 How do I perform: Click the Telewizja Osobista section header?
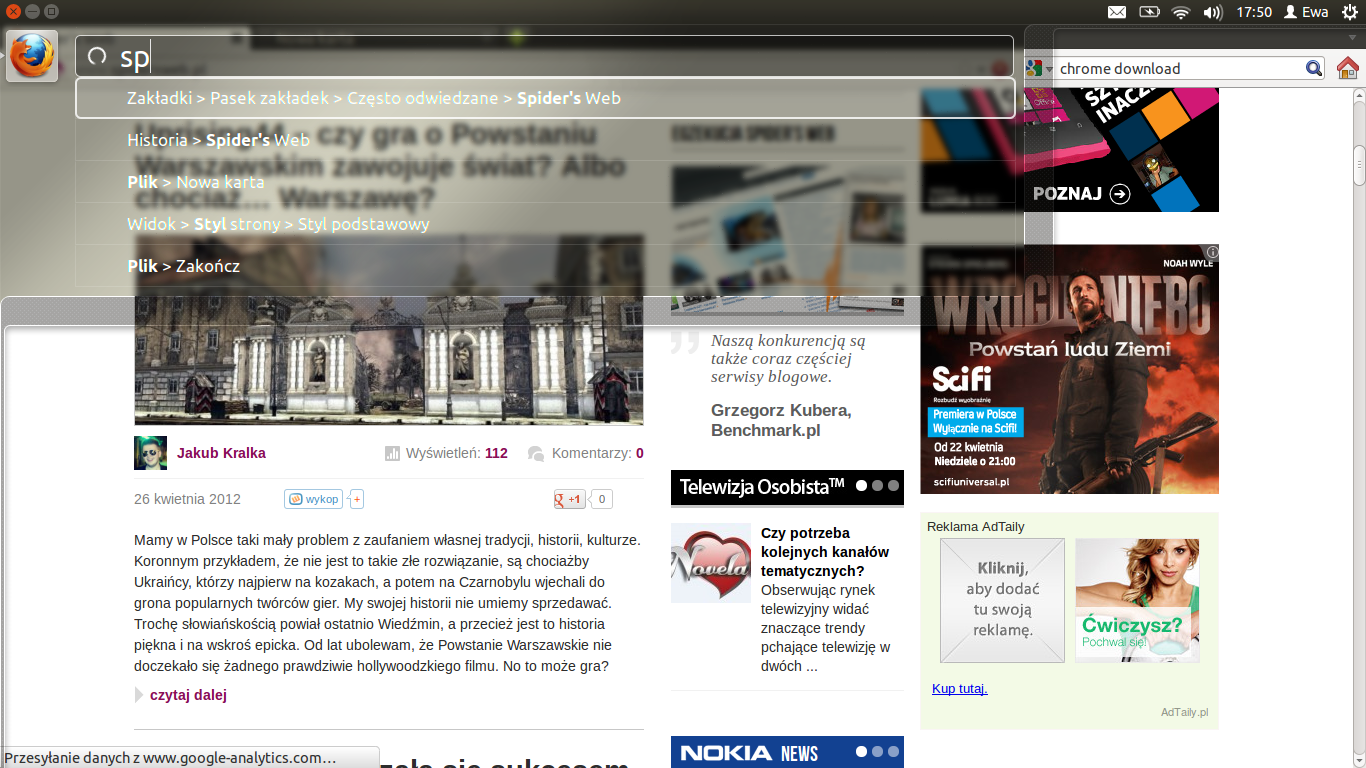pos(787,487)
